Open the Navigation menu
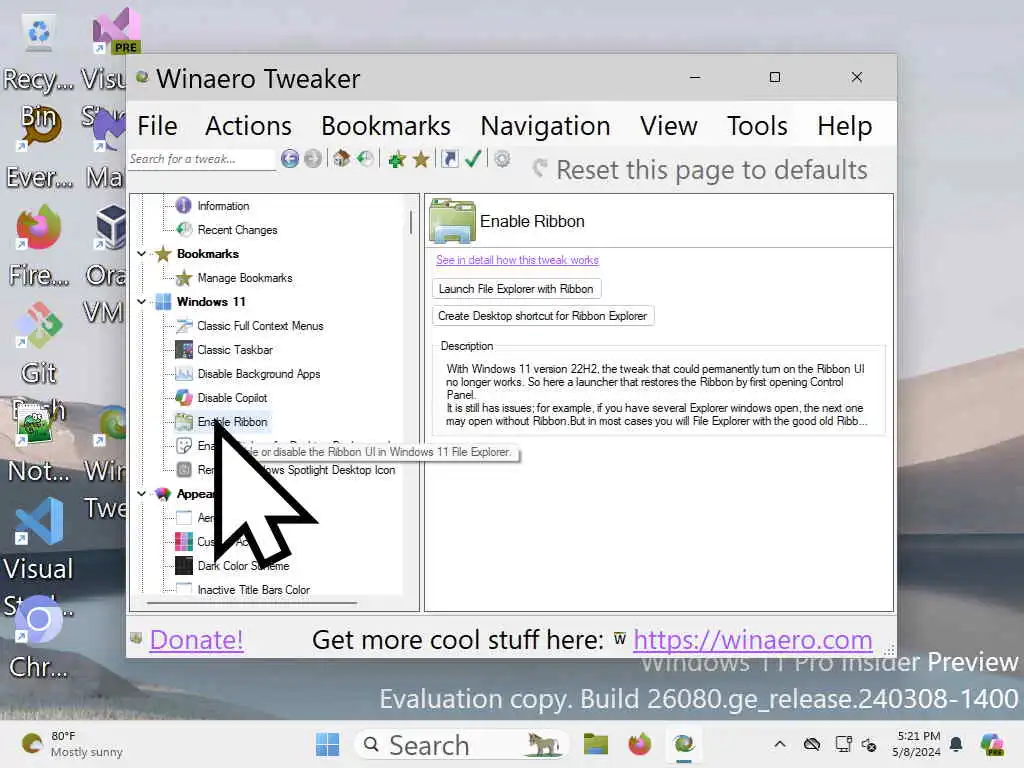The image size is (1024, 768). (x=545, y=125)
